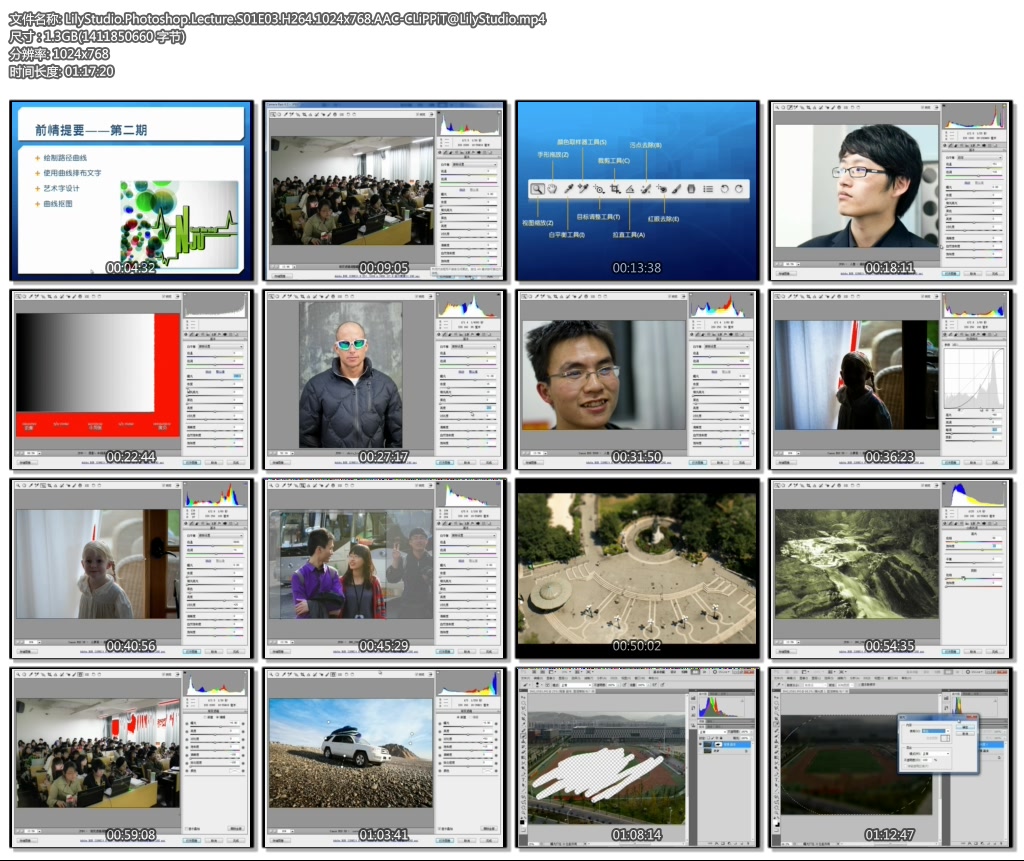Image resolution: width=1024 pixels, height=861 pixels.
Task: Select the Red Eye Removal tool
Action: [x=661, y=188]
